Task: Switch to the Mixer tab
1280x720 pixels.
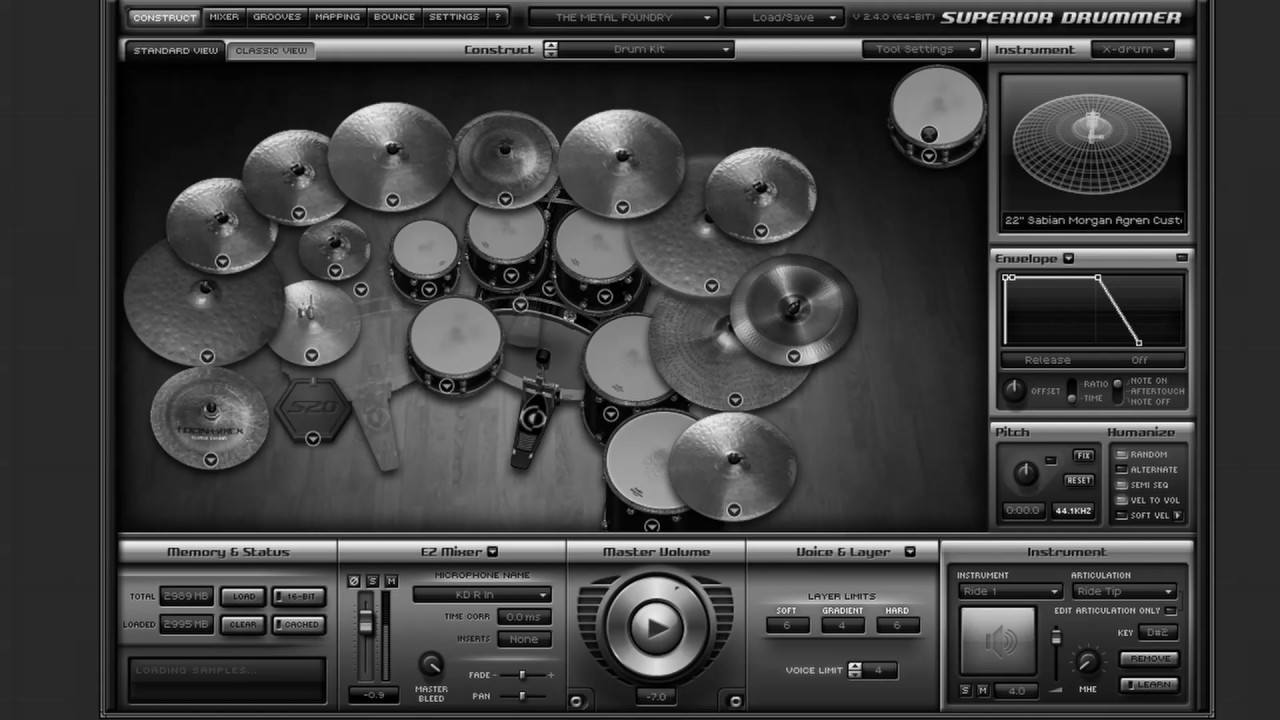Action: click(224, 17)
